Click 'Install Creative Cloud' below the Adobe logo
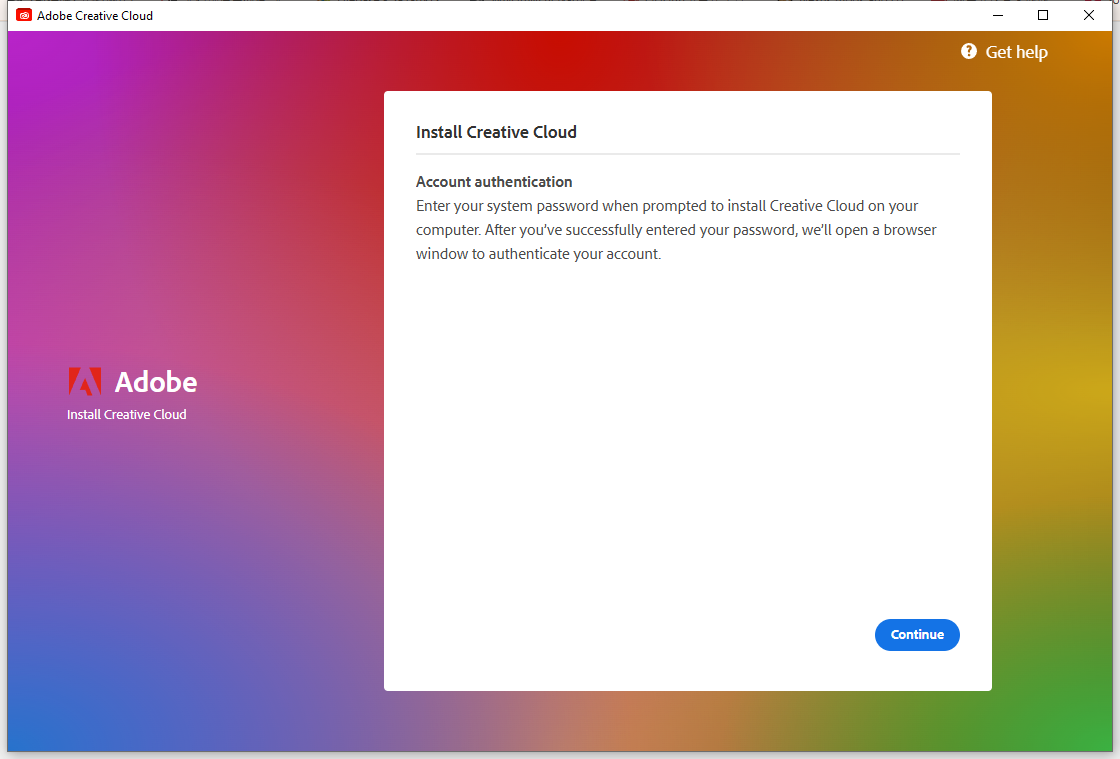This screenshot has height=759, width=1120. [x=128, y=414]
